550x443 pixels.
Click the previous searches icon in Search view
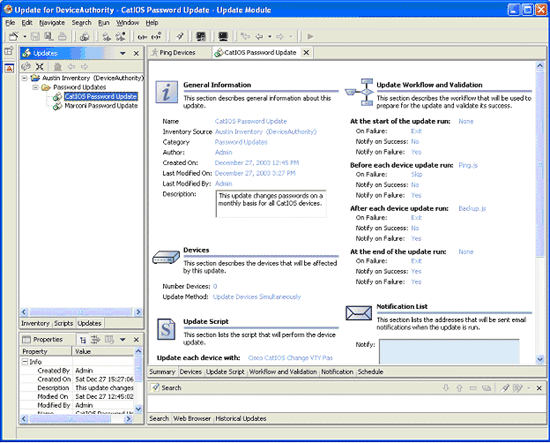[518, 388]
